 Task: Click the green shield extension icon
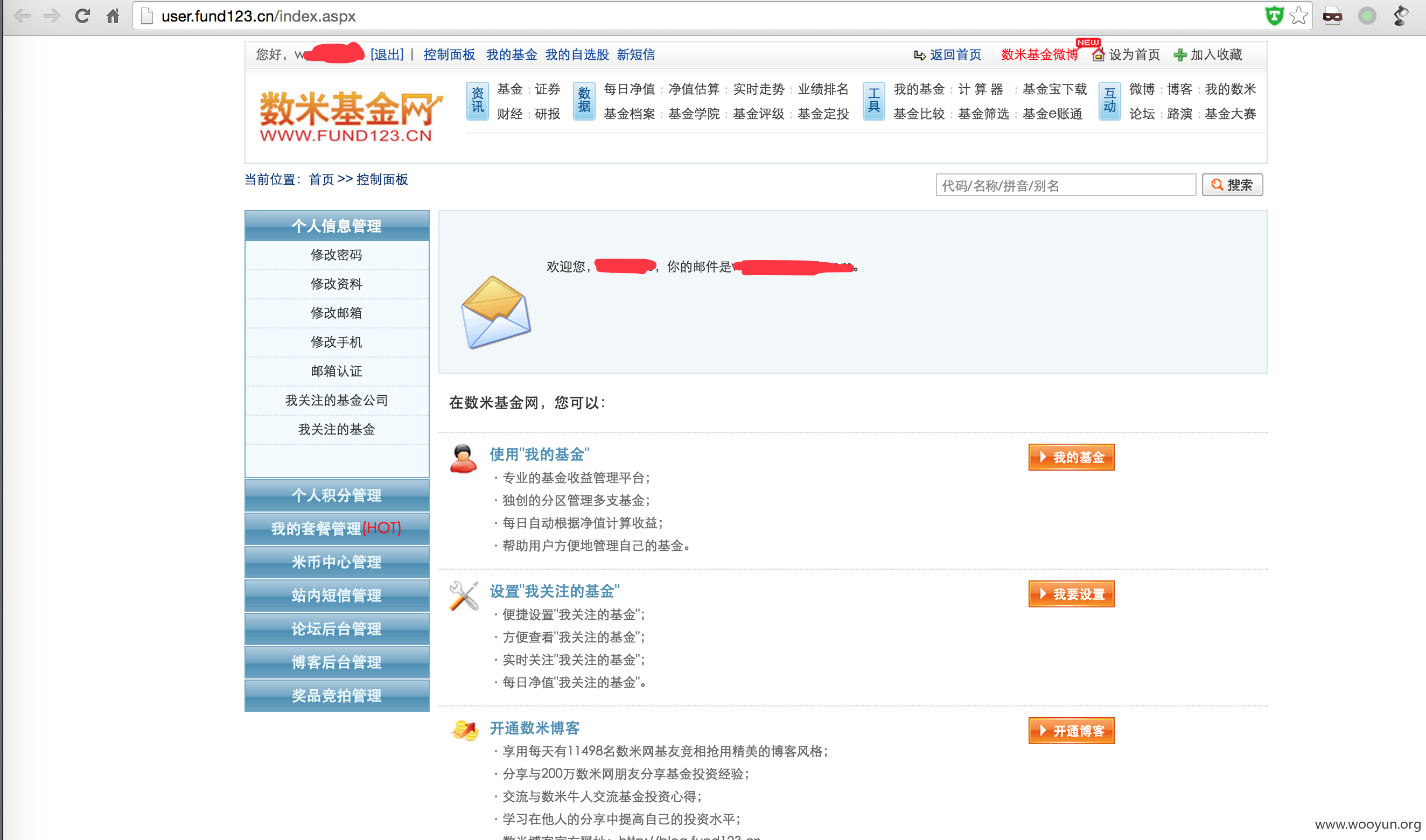pos(1274,16)
